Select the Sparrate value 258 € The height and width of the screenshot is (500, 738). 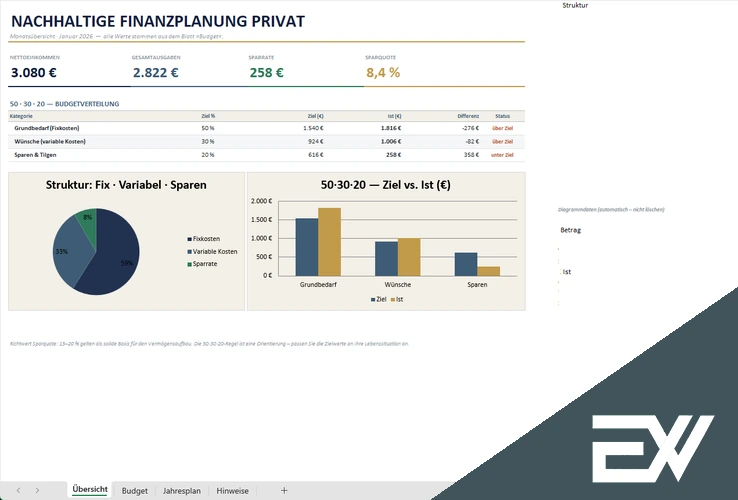266,73
